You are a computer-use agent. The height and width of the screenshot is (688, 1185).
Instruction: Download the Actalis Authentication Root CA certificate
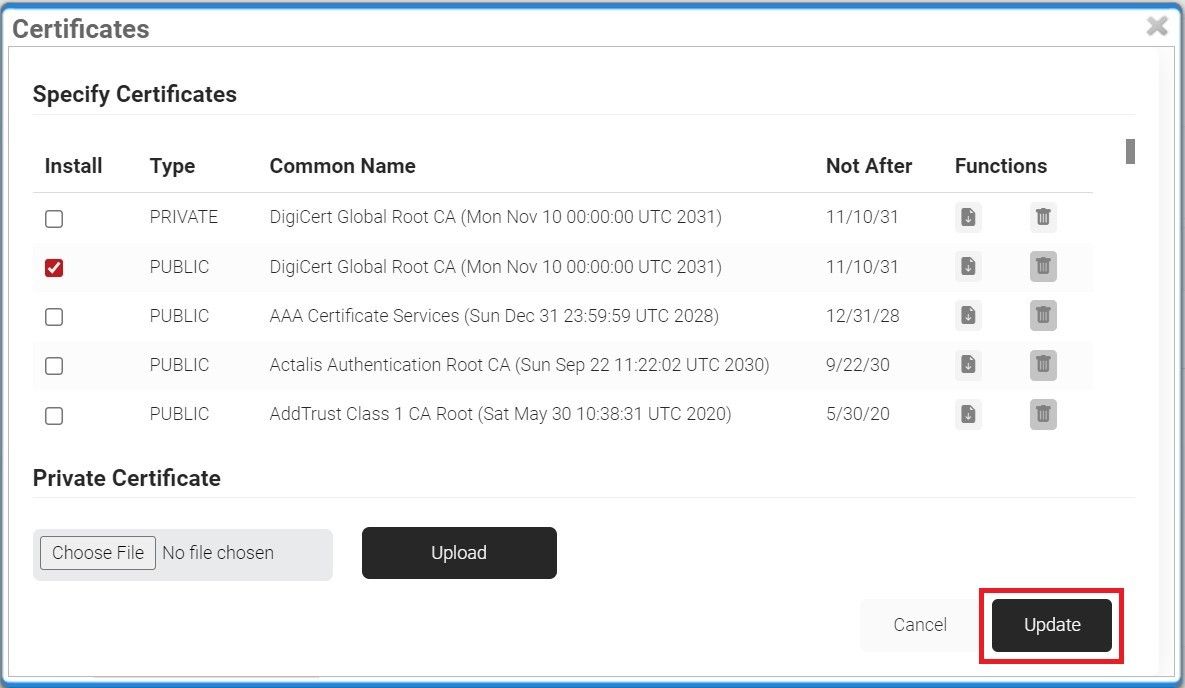[967, 365]
